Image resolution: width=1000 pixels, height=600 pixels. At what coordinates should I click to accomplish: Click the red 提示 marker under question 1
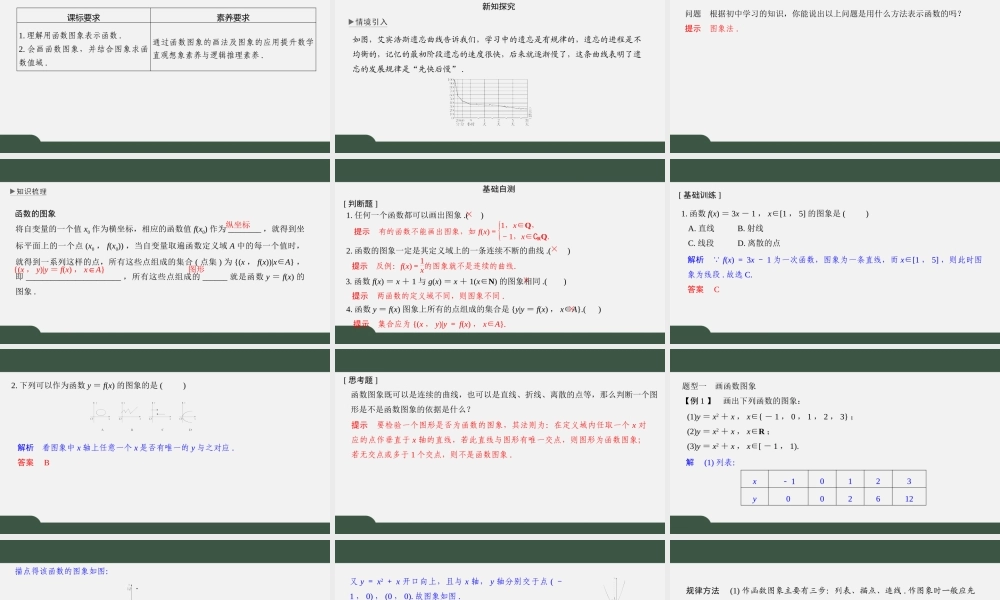pyautogui.click(x=361, y=232)
